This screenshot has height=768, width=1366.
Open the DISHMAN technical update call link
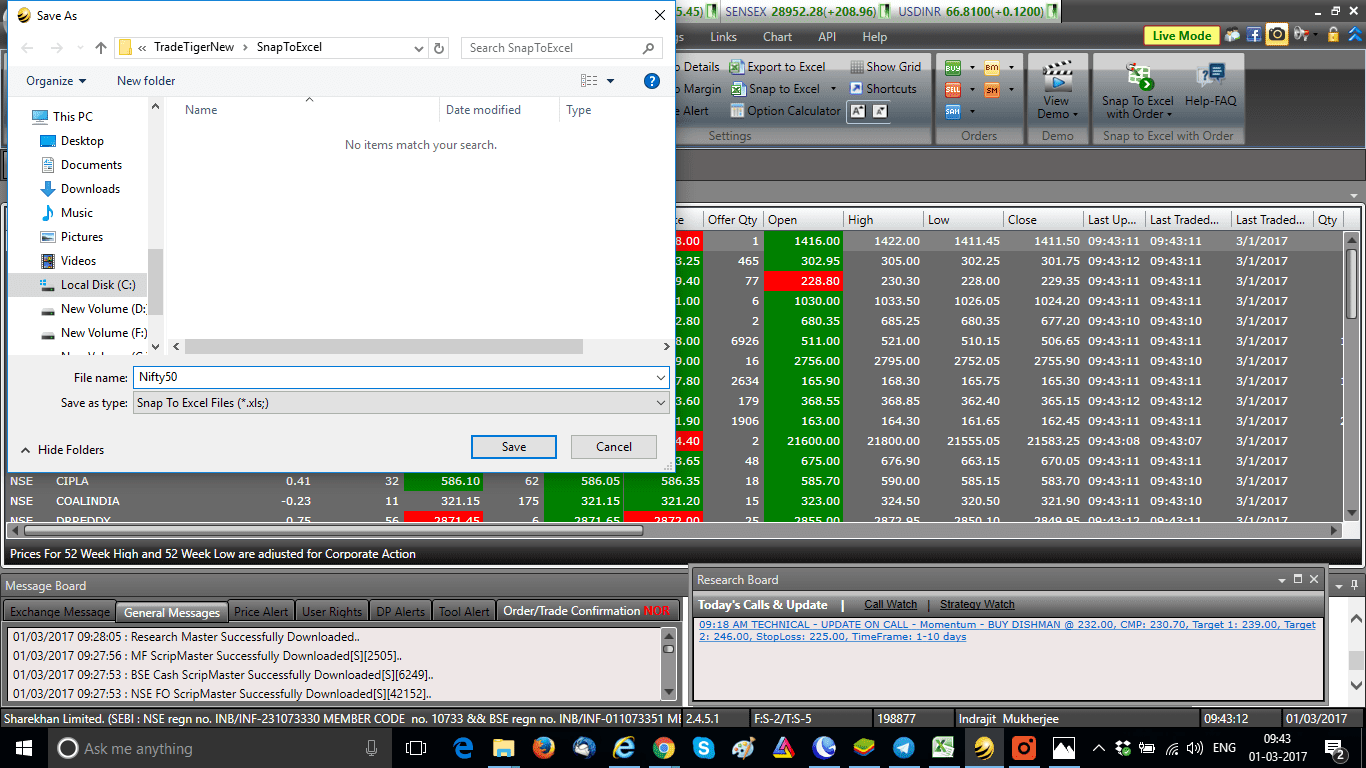coord(1007,630)
